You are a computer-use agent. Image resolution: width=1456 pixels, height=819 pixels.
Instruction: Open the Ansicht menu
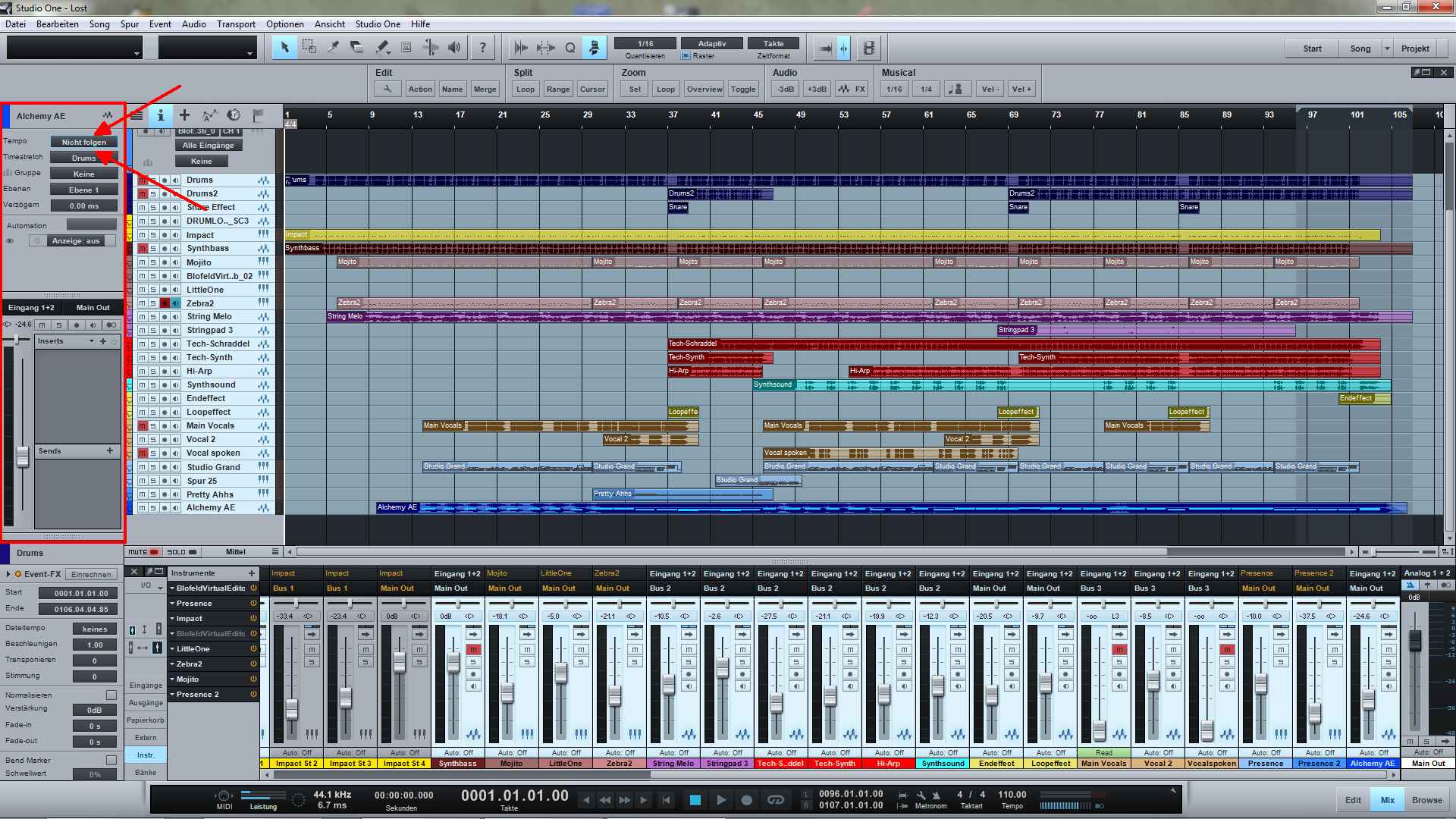point(330,24)
